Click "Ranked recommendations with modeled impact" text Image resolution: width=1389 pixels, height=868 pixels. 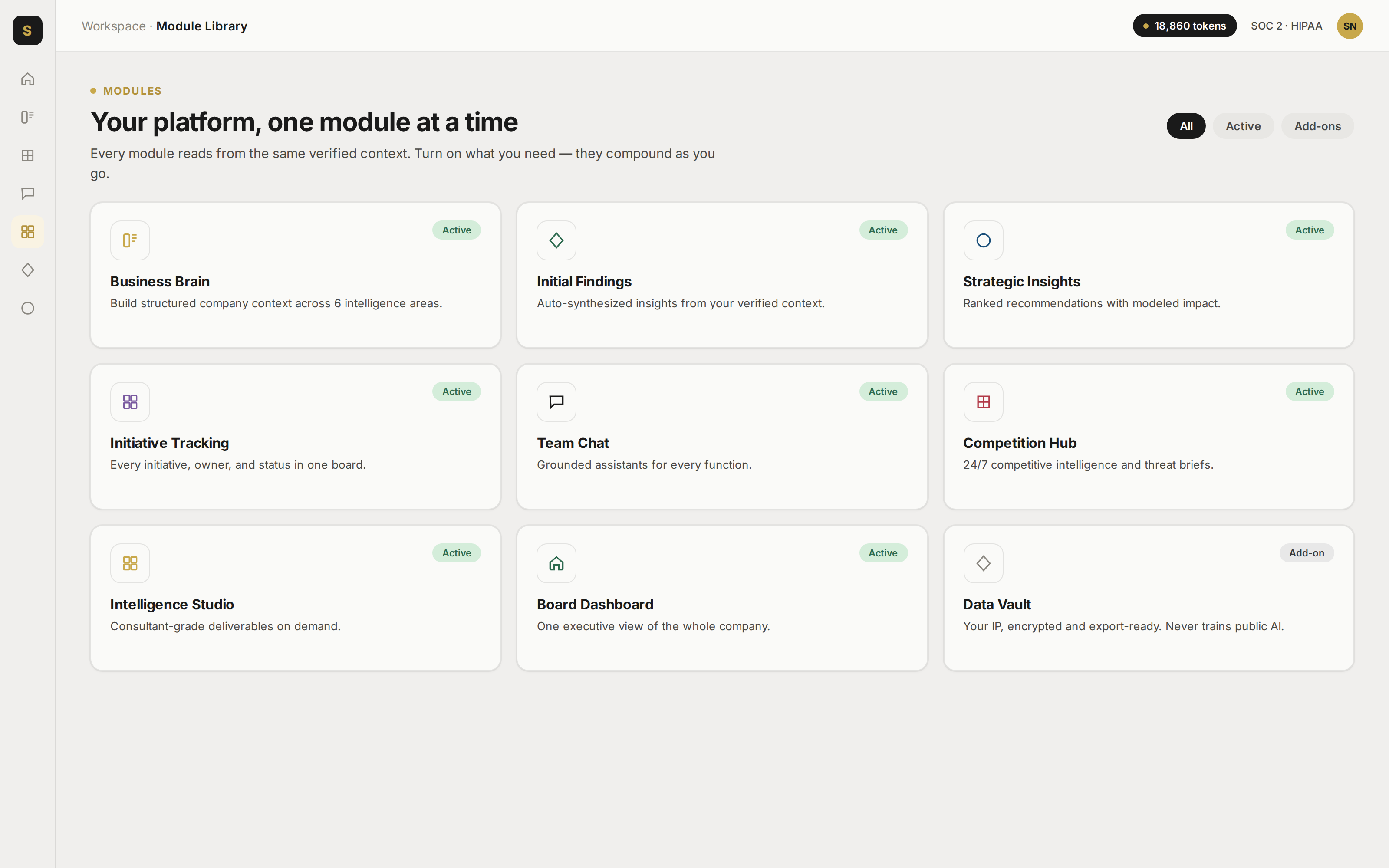[1091, 303]
